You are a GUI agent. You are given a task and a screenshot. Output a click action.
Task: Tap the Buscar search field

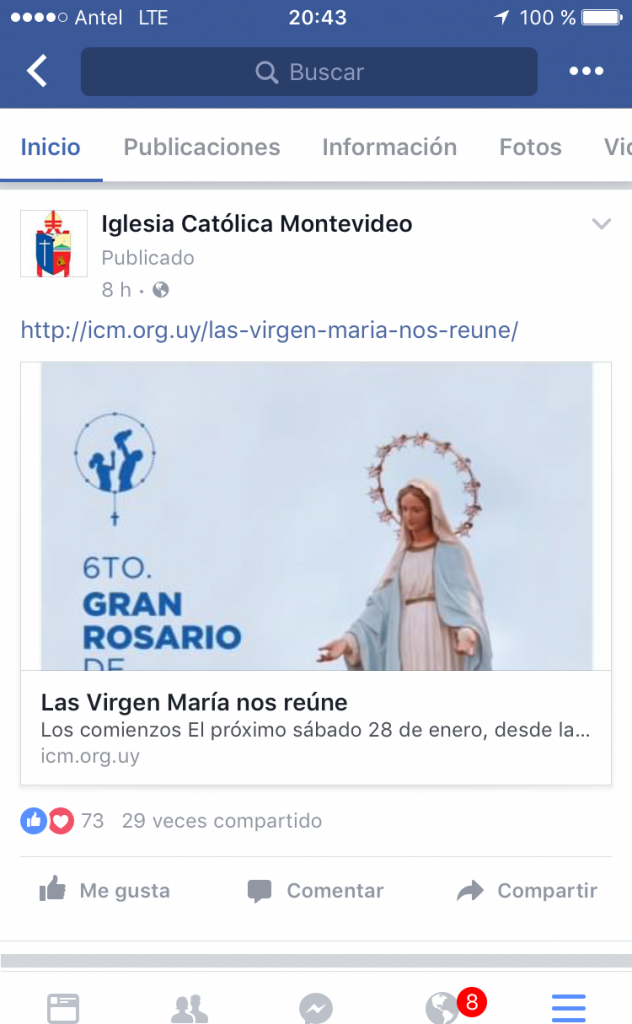[309, 71]
